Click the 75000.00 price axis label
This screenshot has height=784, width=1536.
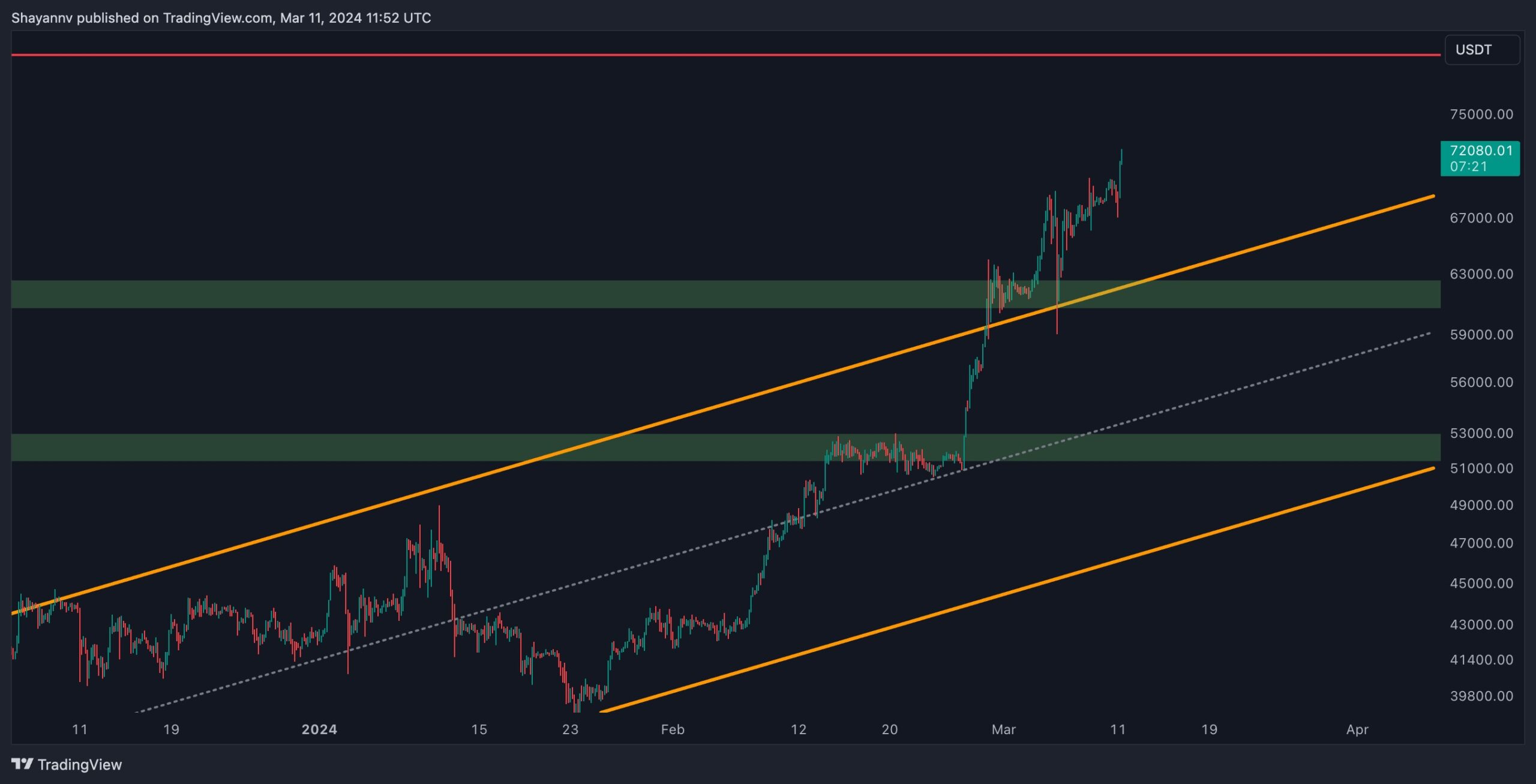1481,114
